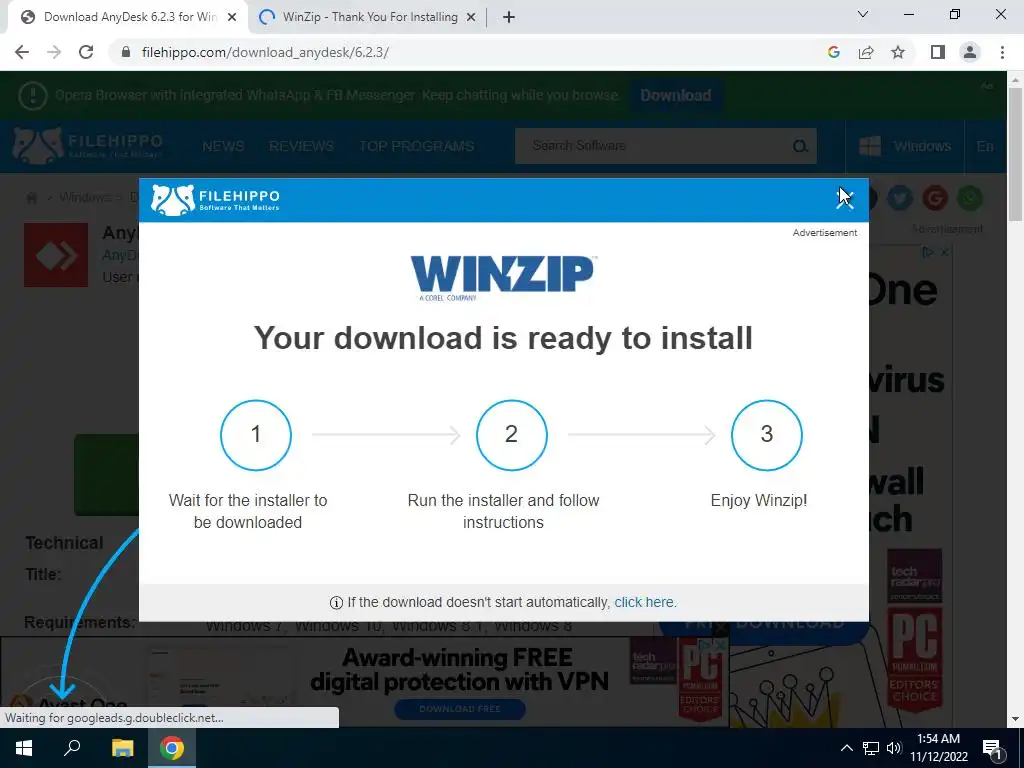
Task: Open the volume control tray icon
Action: (x=894, y=748)
